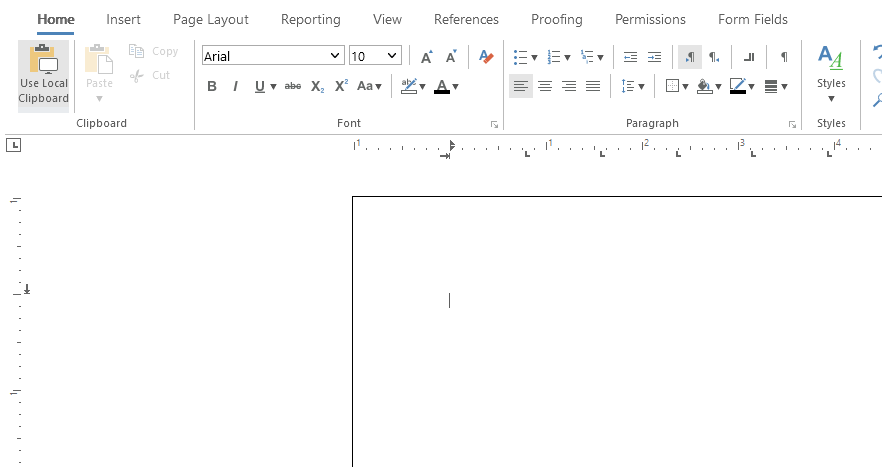The height and width of the screenshot is (467, 882).
Task: Toggle Strikethrough formatting
Action: click(x=292, y=86)
